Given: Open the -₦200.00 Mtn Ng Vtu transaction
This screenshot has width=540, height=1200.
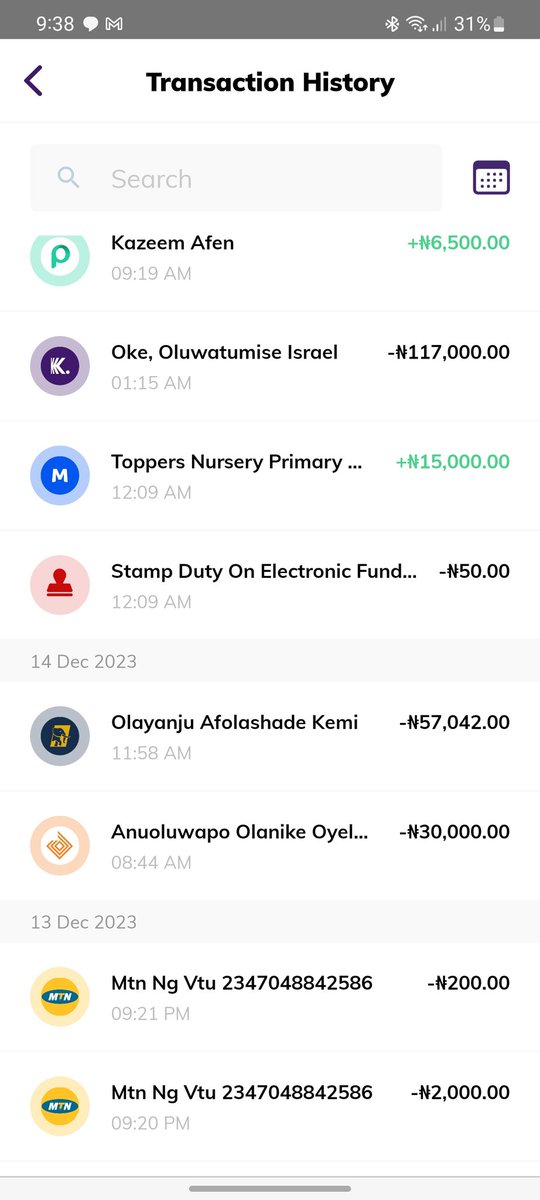Looking at the screenshot, I should pyautogui.click(x=270, y=997).
